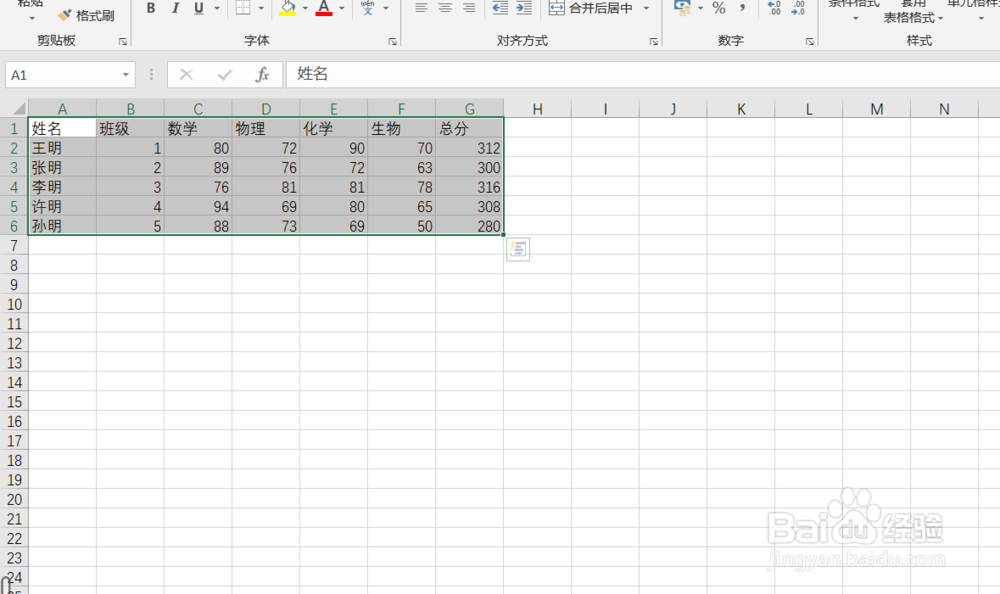Align text left in cells
The width and height of the screenshot is (1000, 594).
pos(421,8)
